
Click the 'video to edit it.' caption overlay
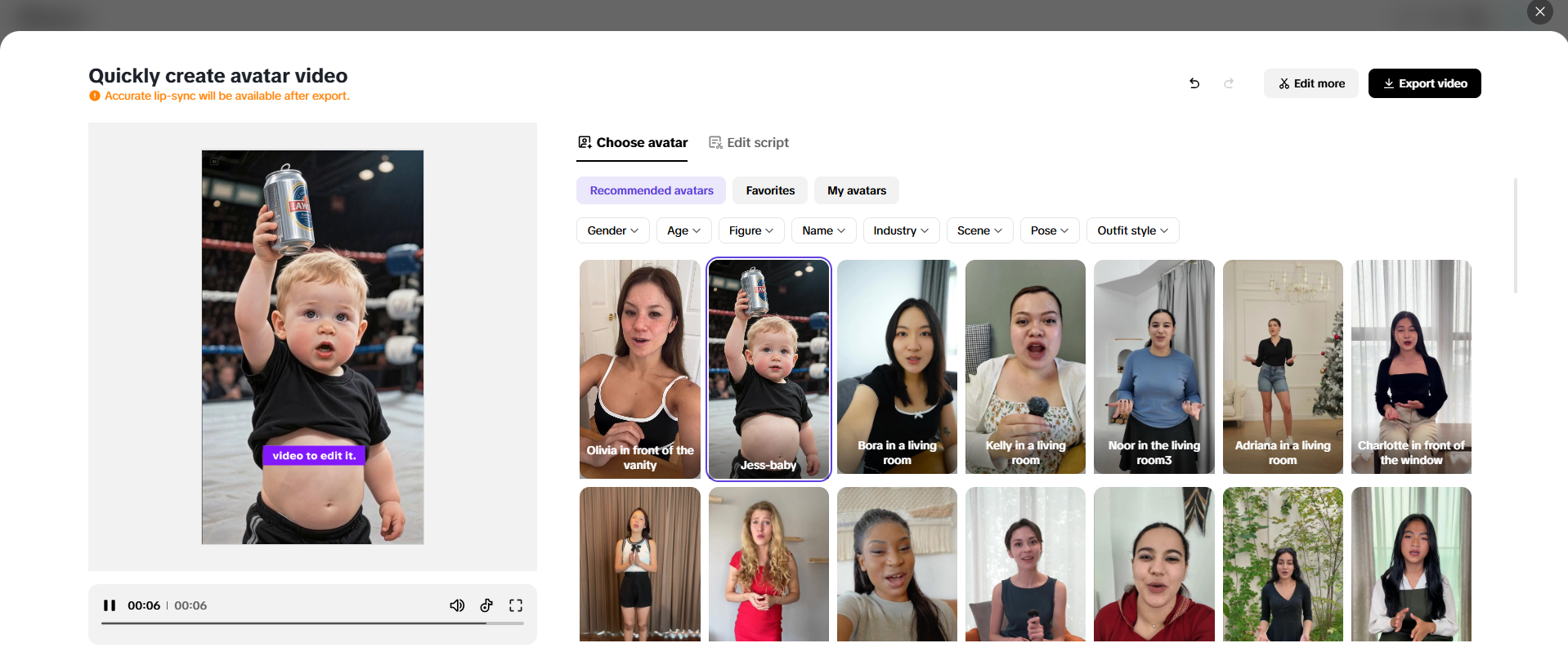tap(314, 456)
